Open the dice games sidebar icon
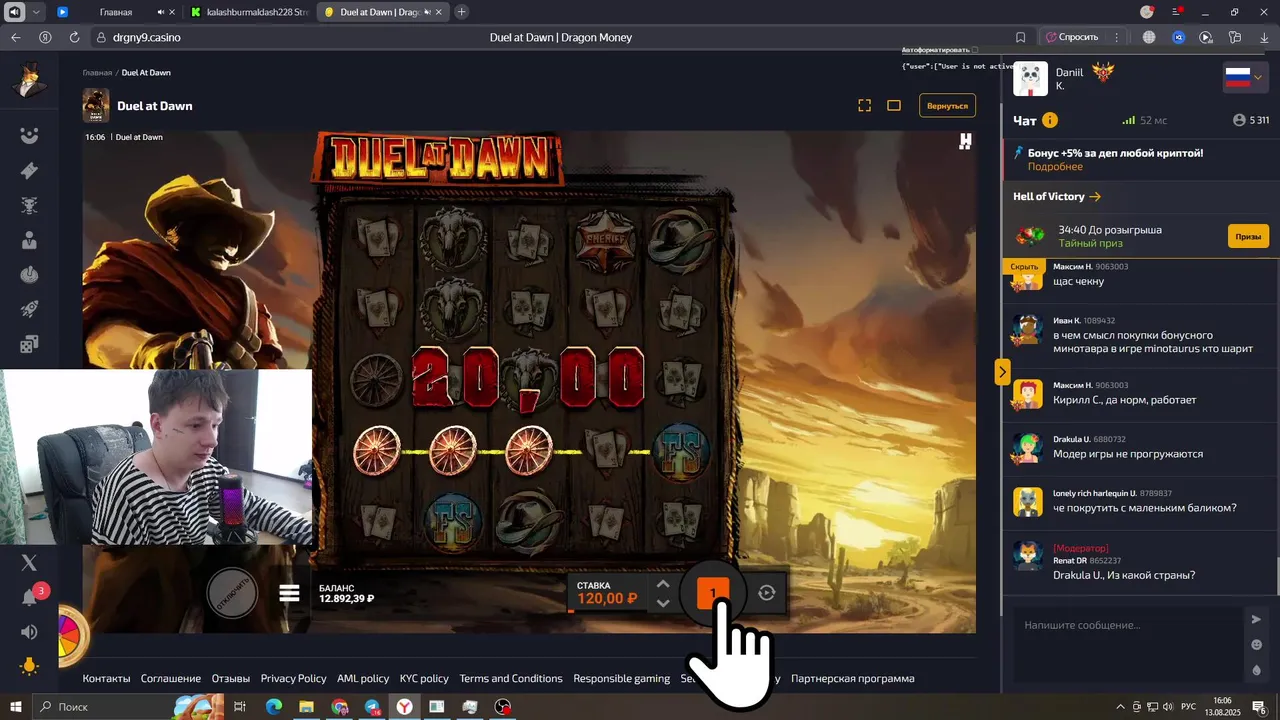Image resolution: width=1280 pixels, height=720 pixels. pyautogui.click(x=29, y=344)
